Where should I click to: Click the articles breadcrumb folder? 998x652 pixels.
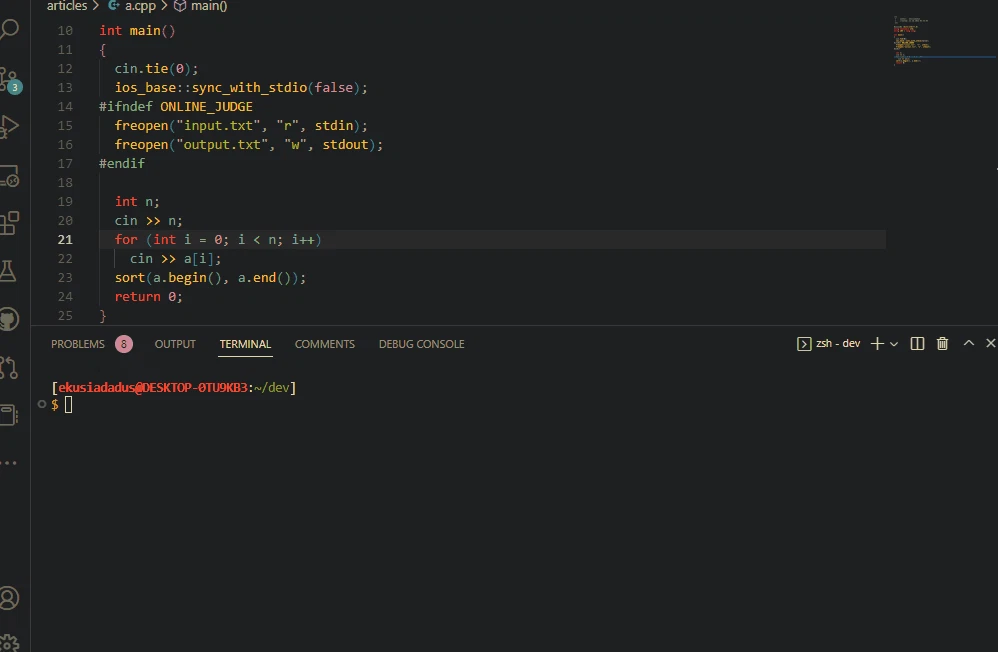pos(67,6)
